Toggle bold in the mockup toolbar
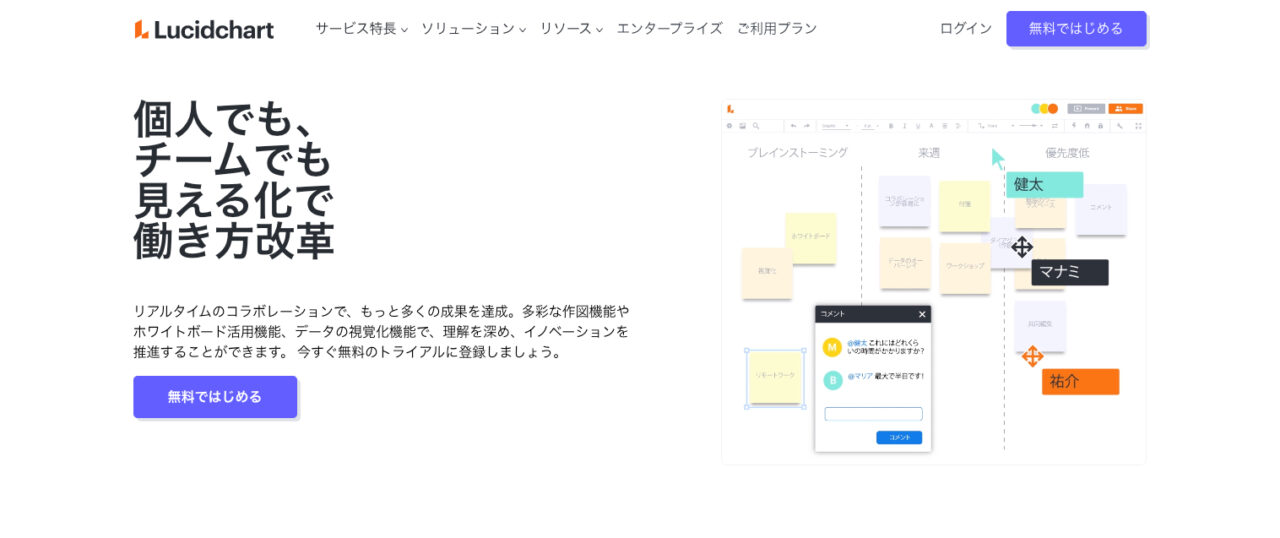Viewport: 1280px width, 538px height. (x=891, y=126)
